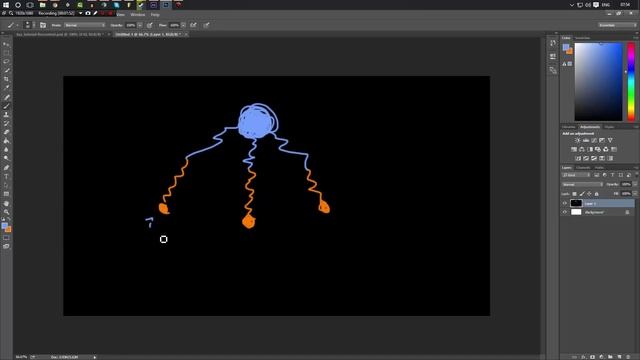Toggle lock all
Screen dimensions: 640x360
pyautogui.click(x=597, y=194)
